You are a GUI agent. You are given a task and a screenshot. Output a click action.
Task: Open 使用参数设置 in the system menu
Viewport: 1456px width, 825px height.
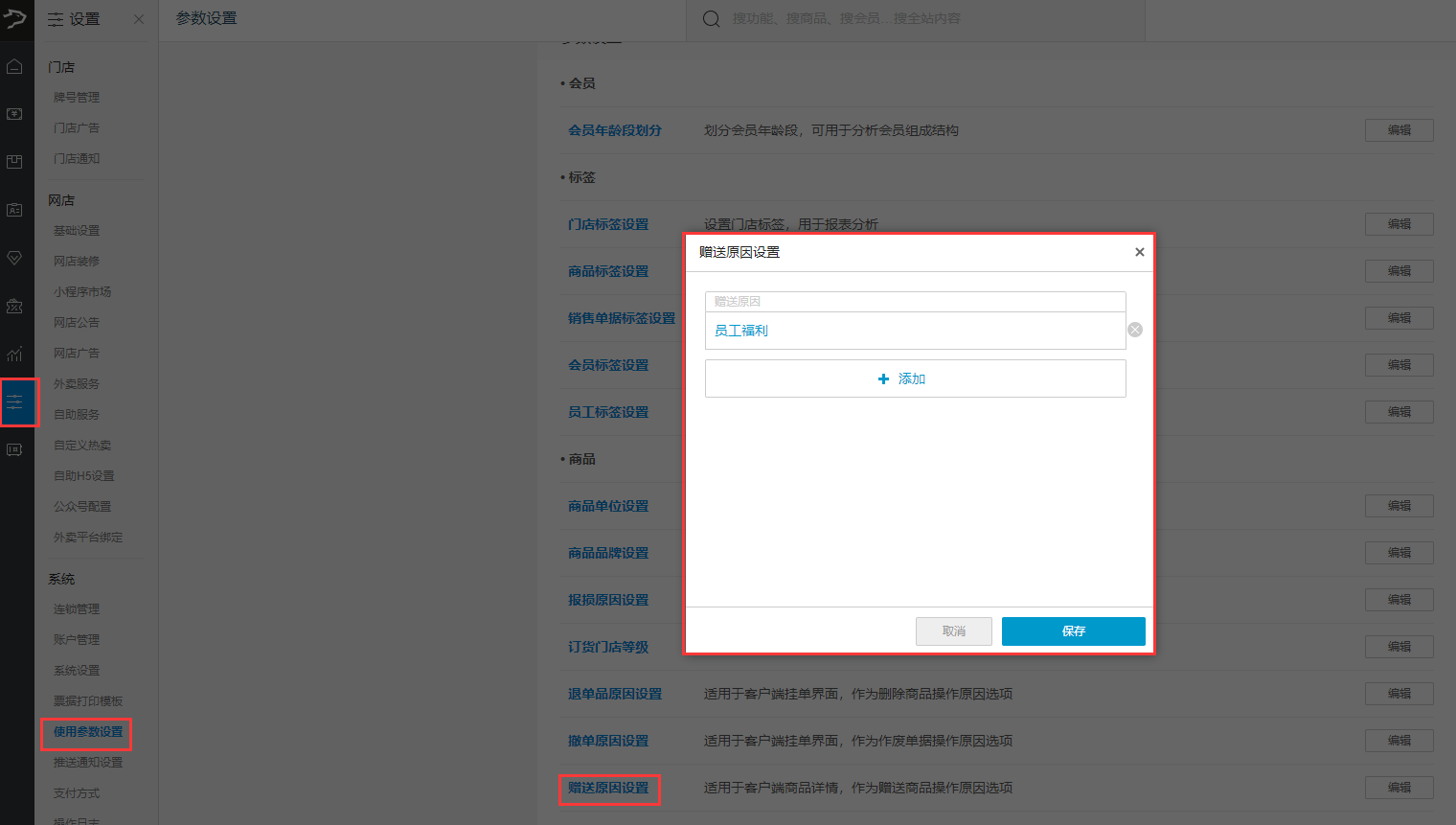coord(88,732)
